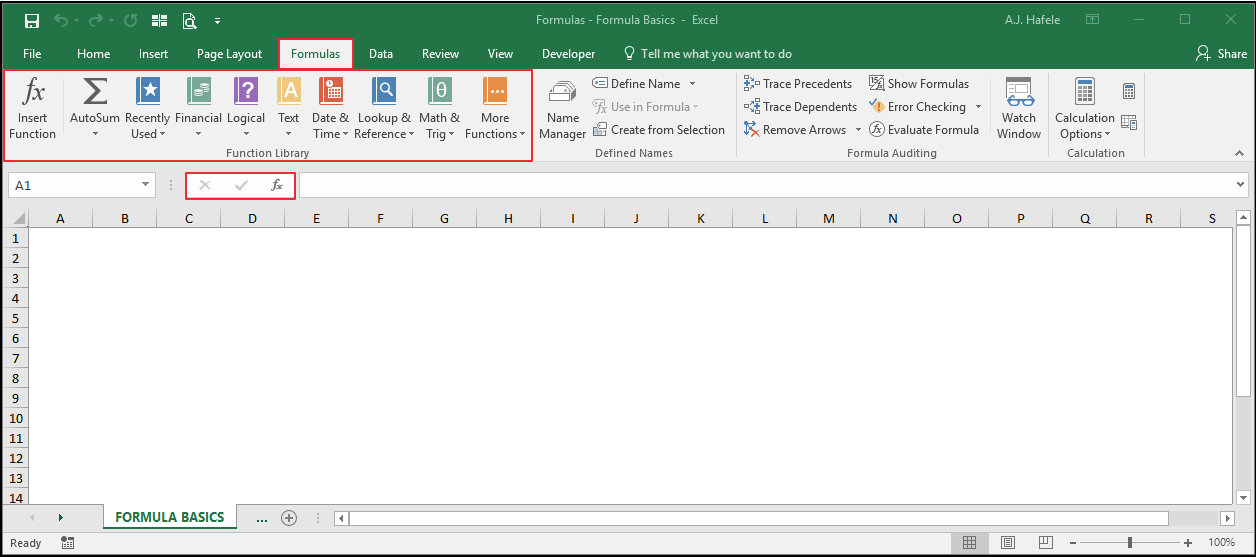Click the Calculate Now icon
Image resolution: width=1256 pixels, height=557 pixels.
1129,91
